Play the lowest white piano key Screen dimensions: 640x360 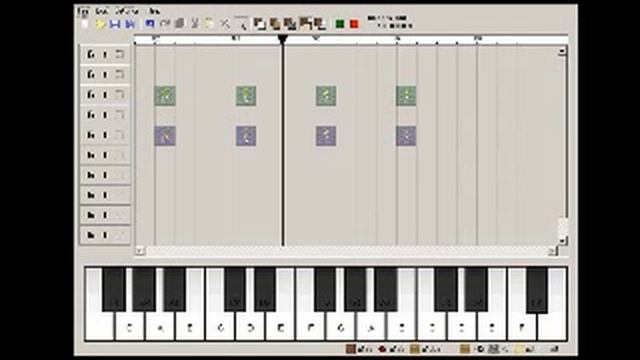(x=99, y=326)
